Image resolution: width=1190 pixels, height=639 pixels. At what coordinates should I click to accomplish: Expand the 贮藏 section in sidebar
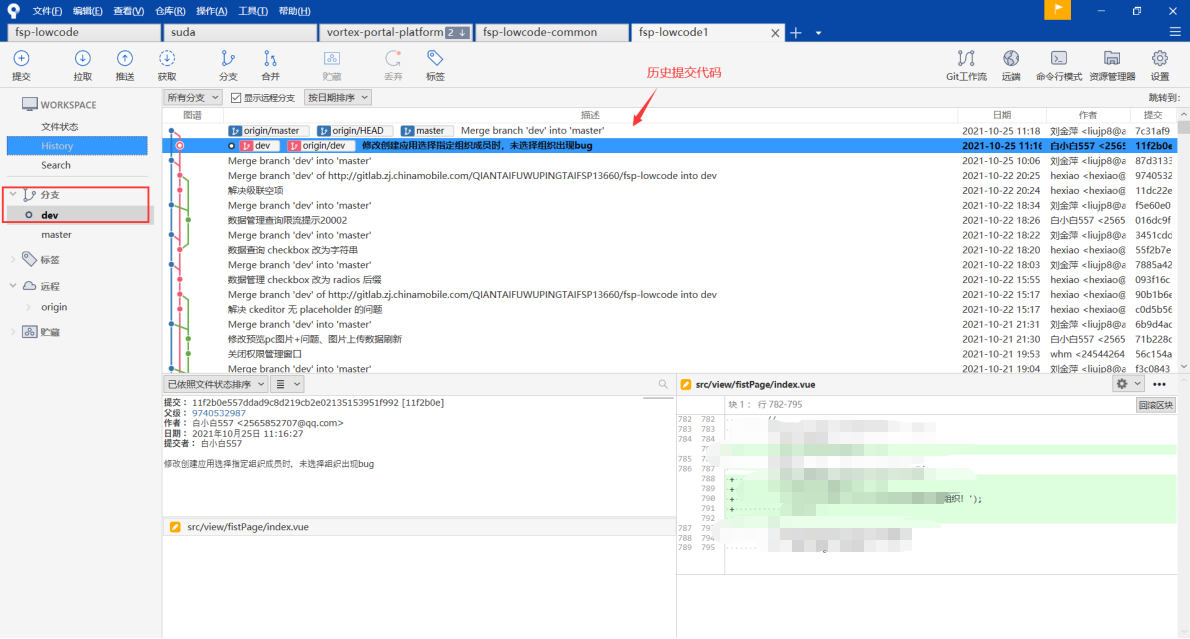click(x=13, y=332)
